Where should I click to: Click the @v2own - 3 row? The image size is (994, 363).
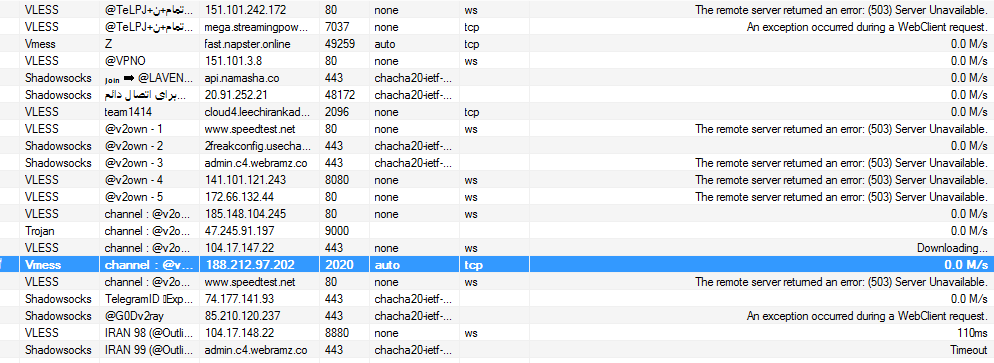tap(497, 163)
